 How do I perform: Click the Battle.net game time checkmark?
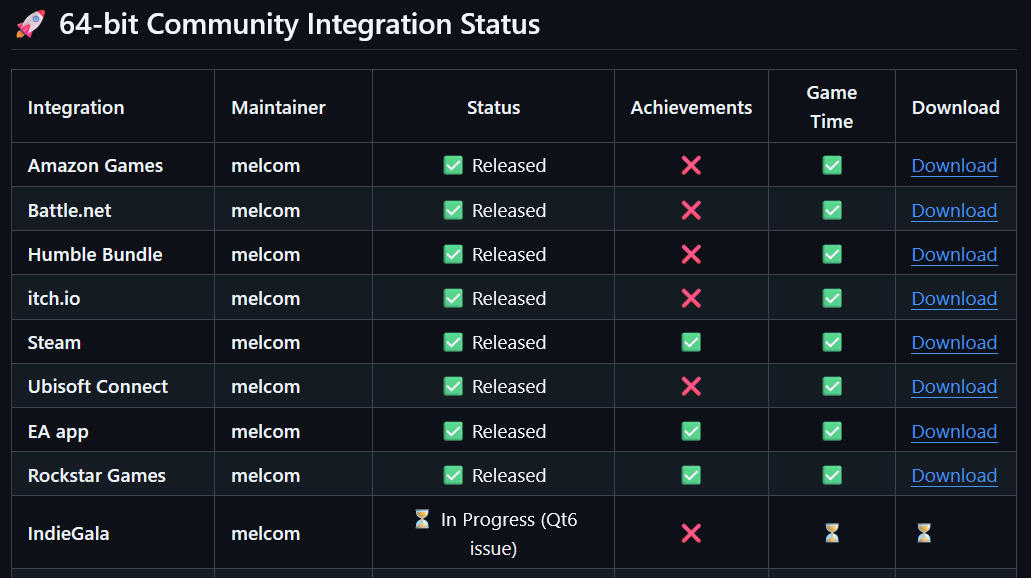[x=832, y=210]
